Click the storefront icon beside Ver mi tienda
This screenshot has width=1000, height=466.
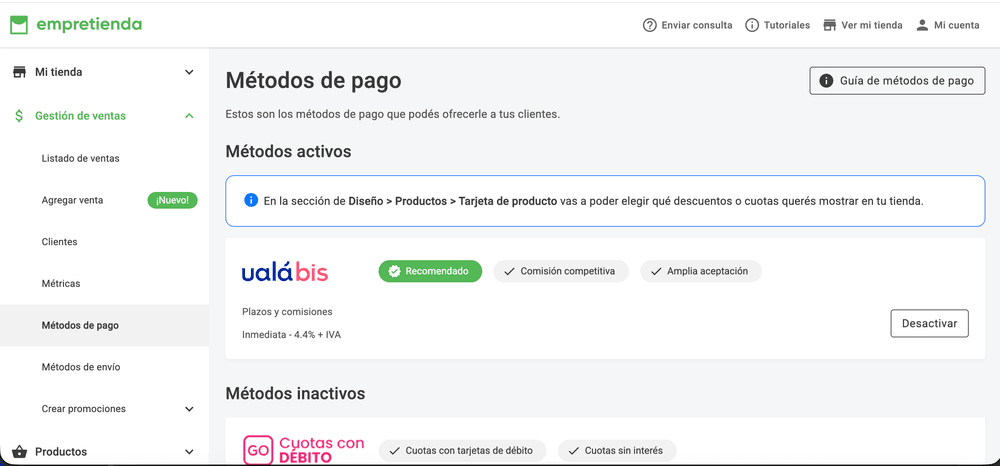click(829, 25)
